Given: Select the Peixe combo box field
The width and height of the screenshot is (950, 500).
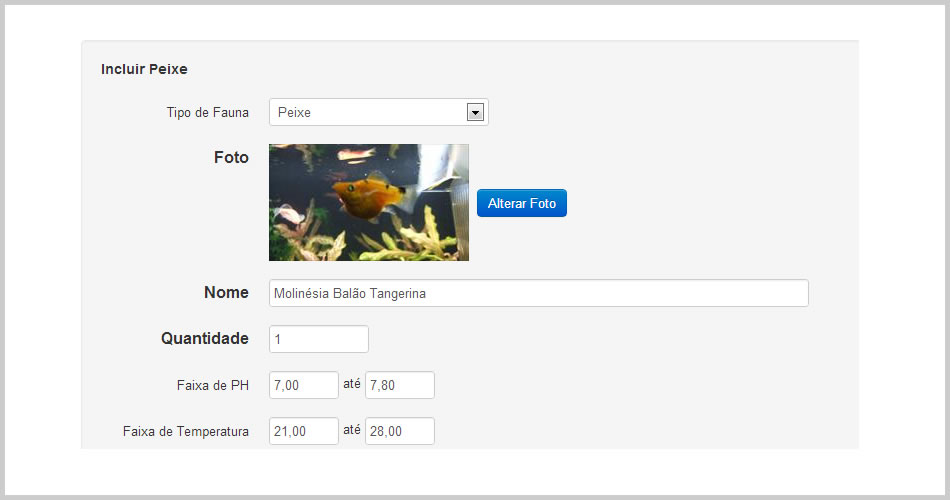Looking at the screenshot, I should point(379,112).
